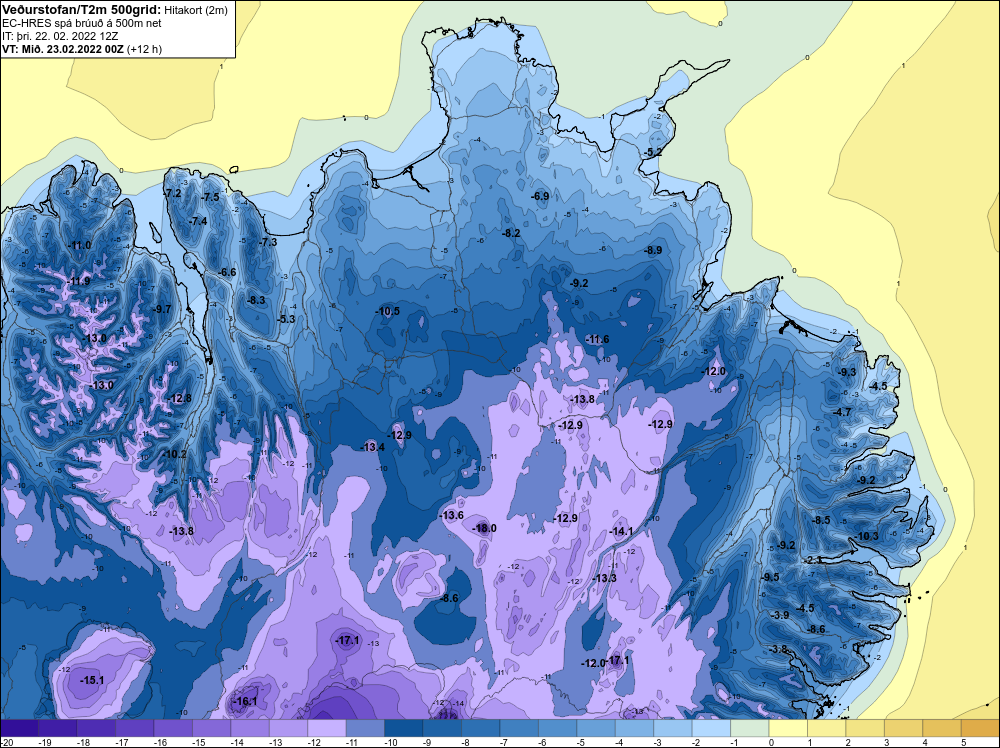Click the -11.0 temperature label
The width and height of the screenshot is (1000, 748).
[80, 246]
